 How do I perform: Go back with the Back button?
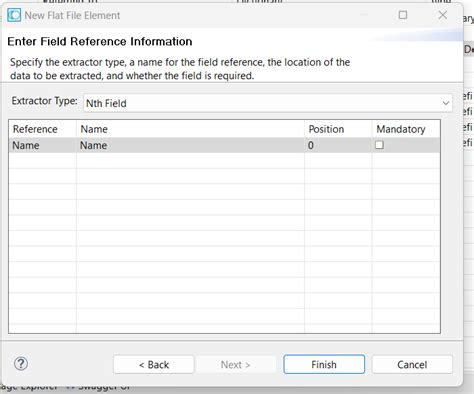tap(154, 364)
